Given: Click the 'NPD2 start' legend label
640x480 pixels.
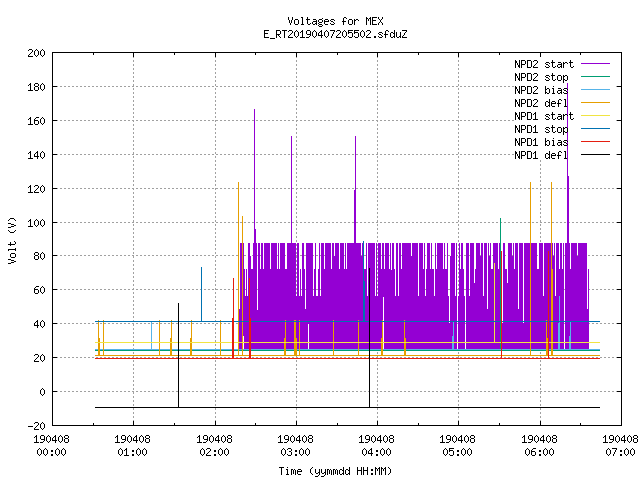Looking at the screenshot, I should pos(544,64).
